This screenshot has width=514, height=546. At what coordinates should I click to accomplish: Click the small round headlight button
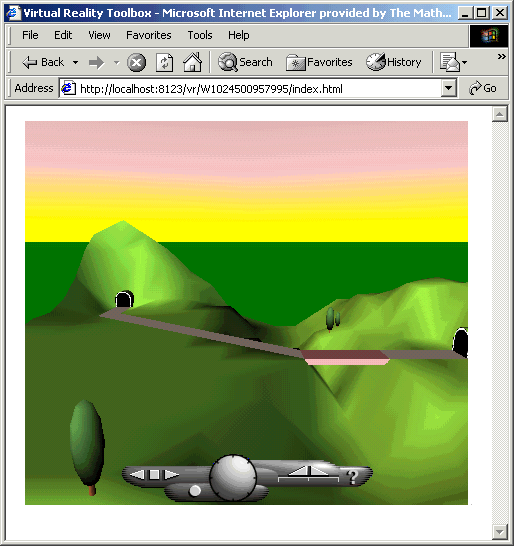[x=195, y=491]
